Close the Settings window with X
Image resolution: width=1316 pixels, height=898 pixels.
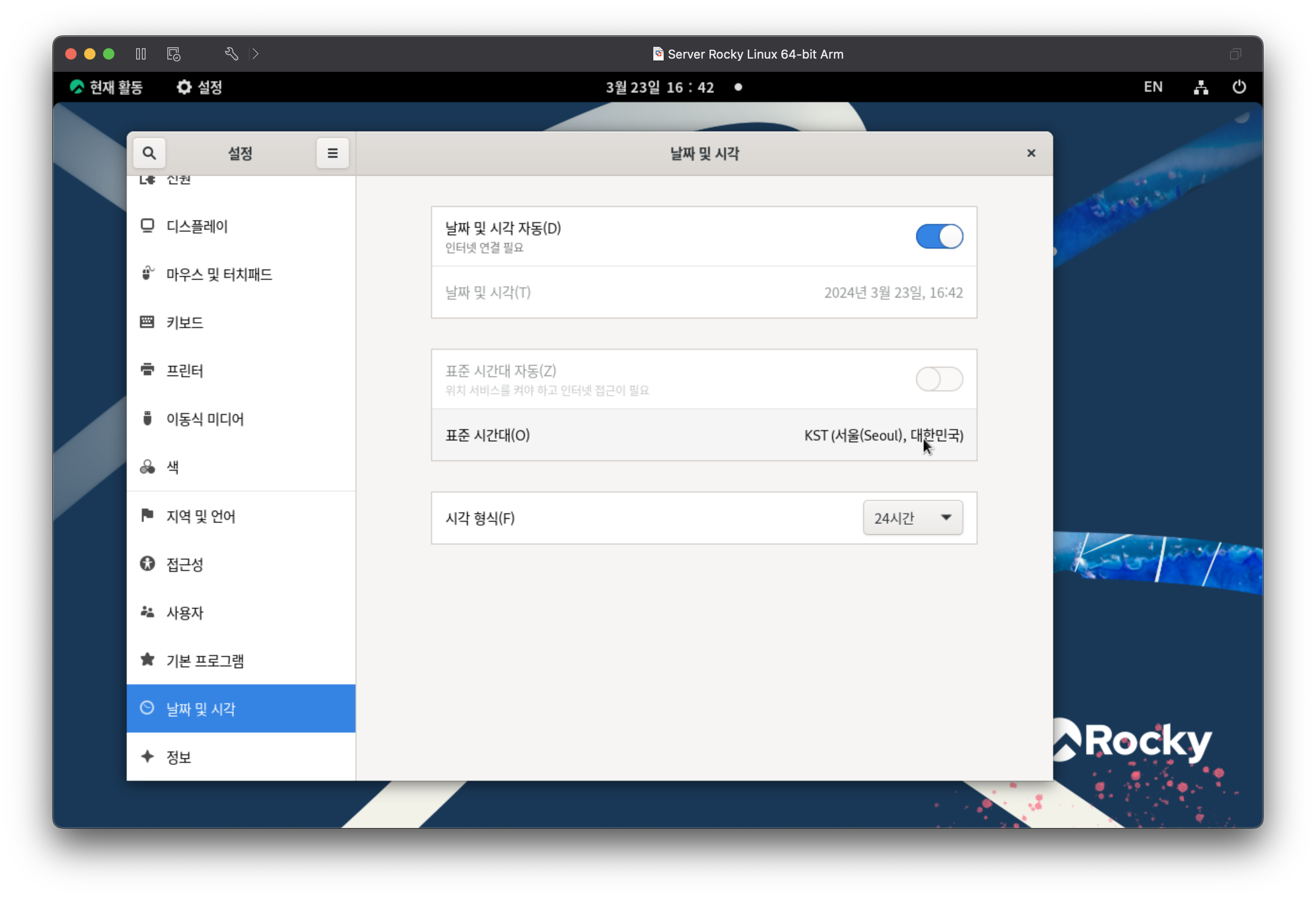click(1030, 153)
